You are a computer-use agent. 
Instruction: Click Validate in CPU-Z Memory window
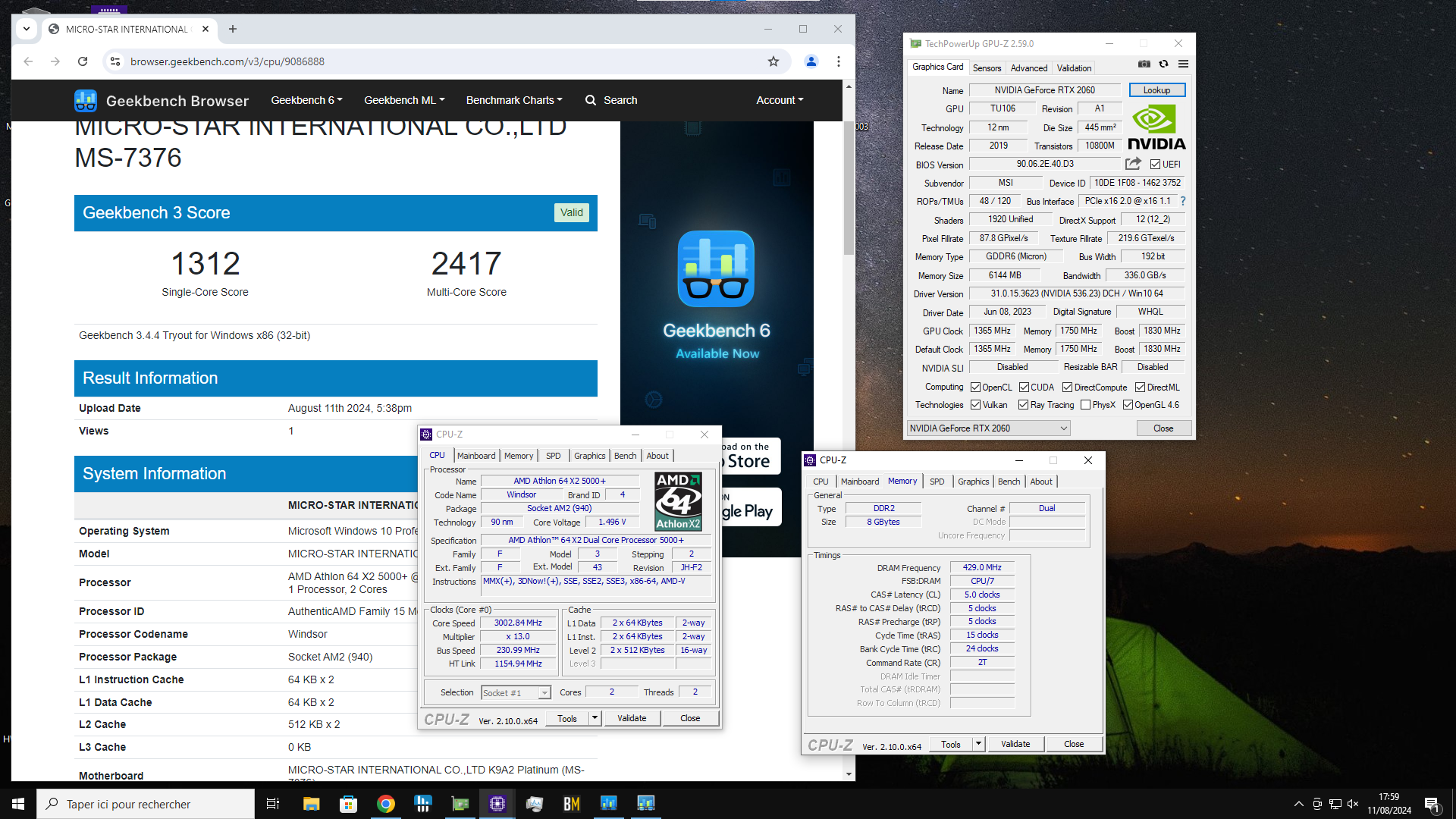[1015, 744]
